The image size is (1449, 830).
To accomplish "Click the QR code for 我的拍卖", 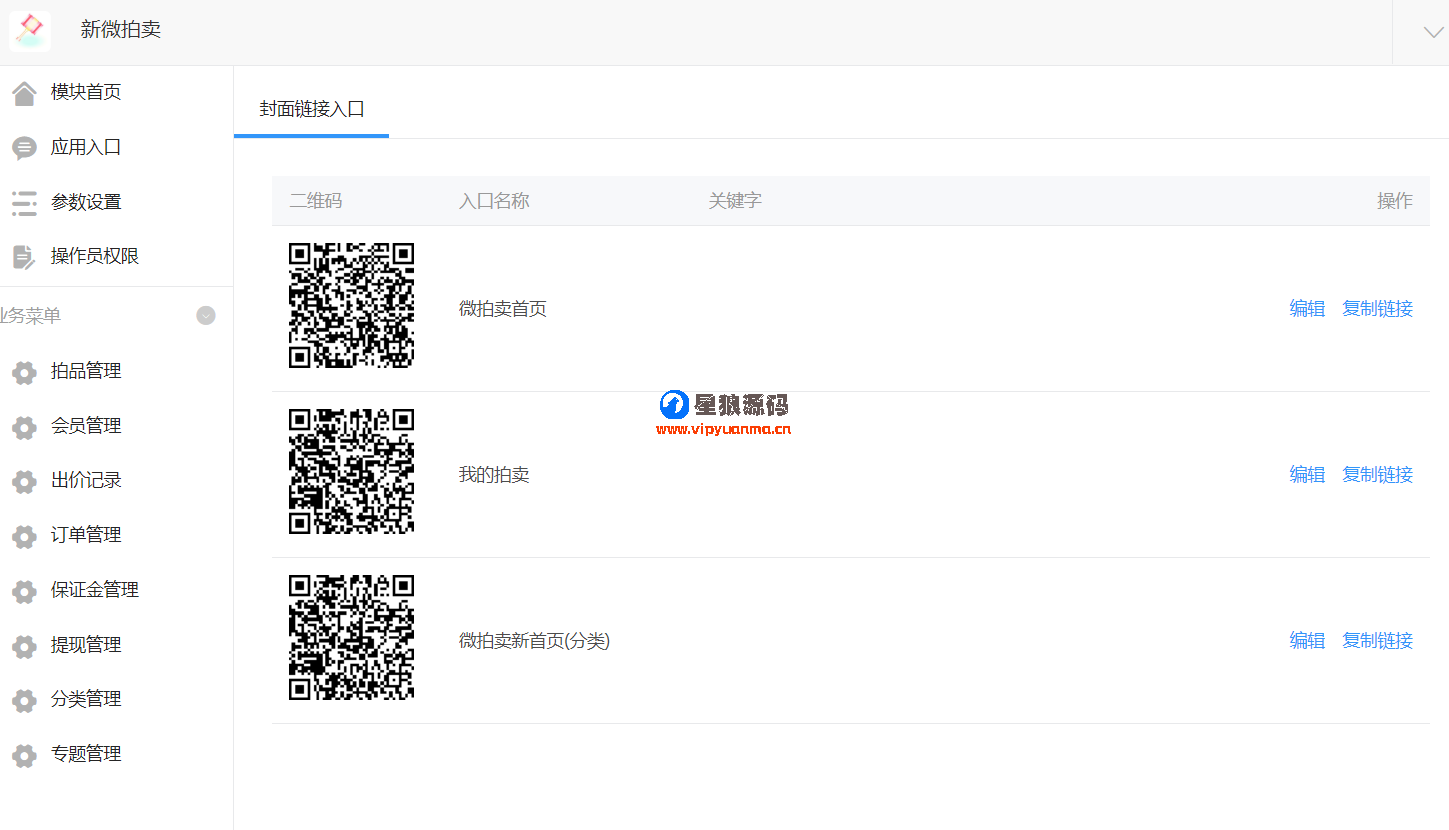I will (x=352, y=472).
